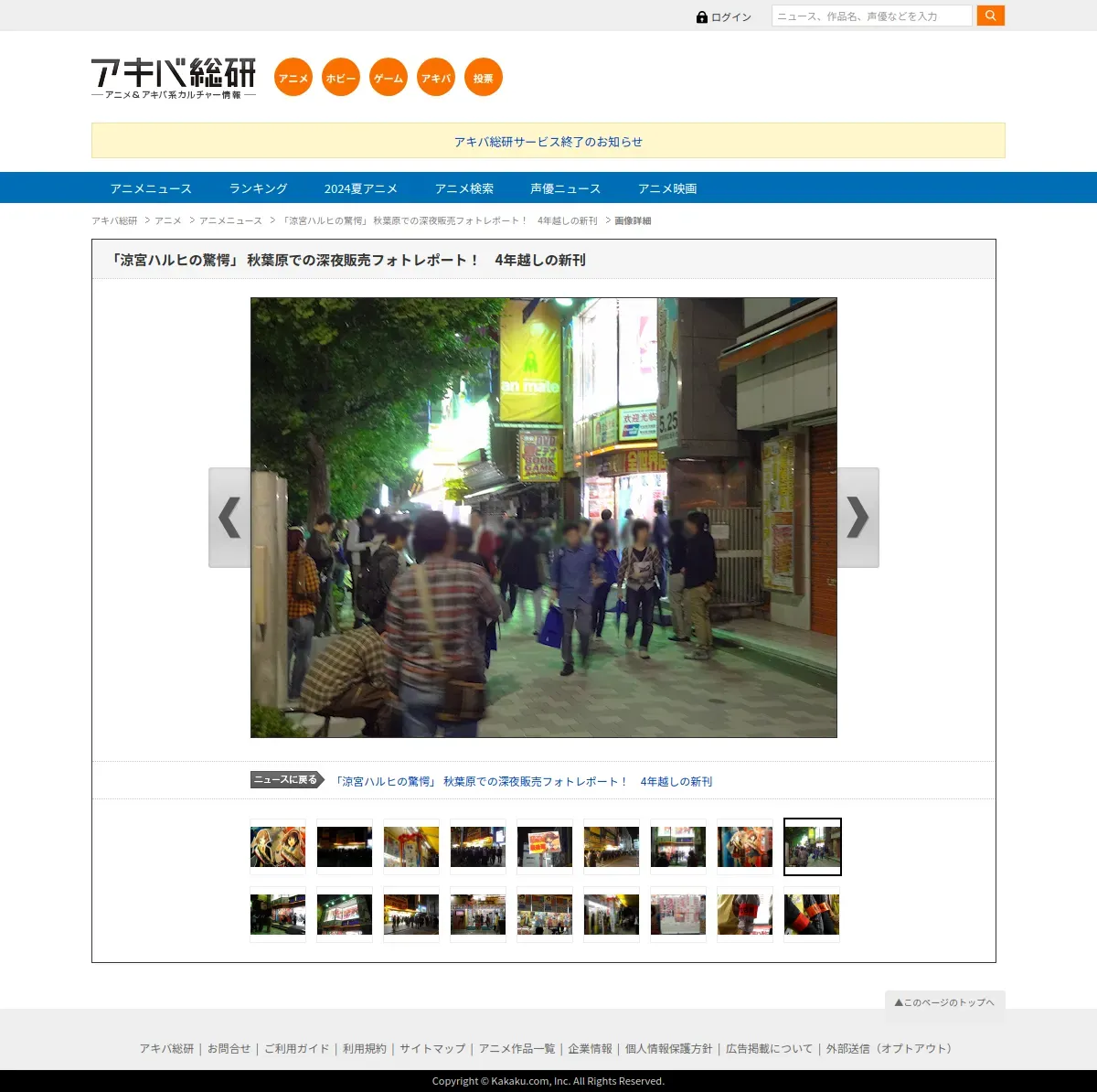Open third thumbnail in the first row
This screenshot has height=1092, width=1097.
411,847
